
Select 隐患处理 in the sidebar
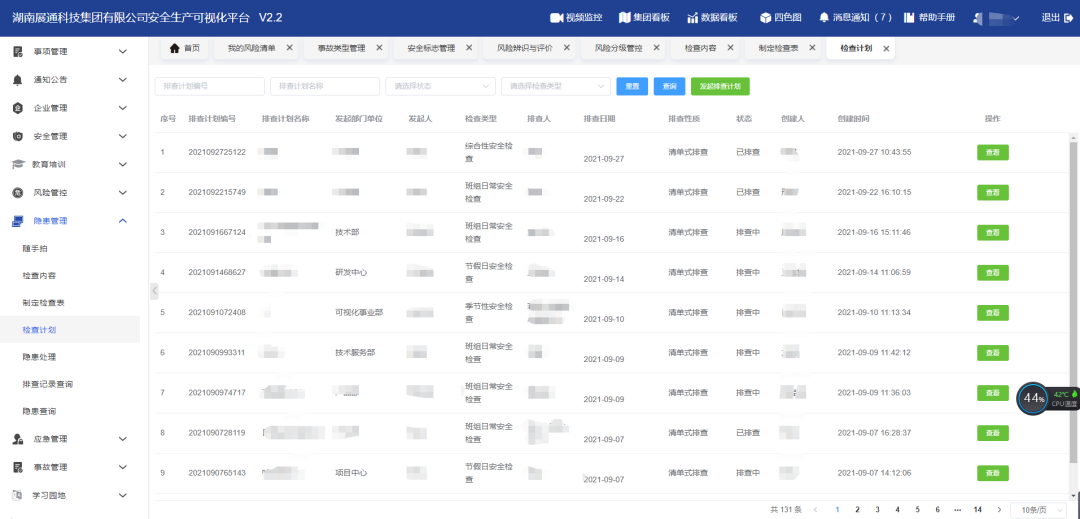click(42, 356)
